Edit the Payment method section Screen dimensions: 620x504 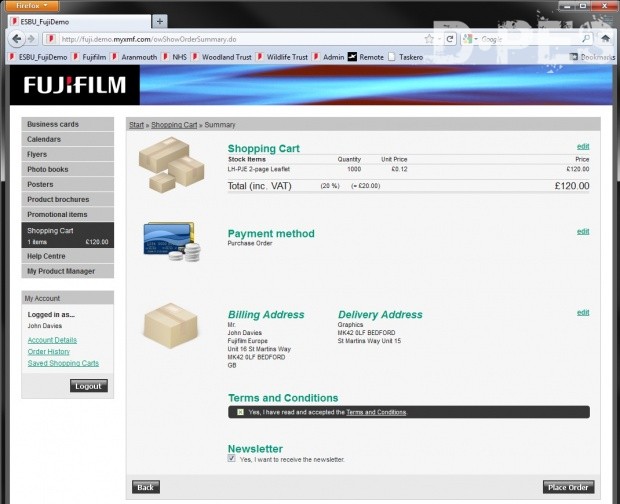pyautogui.click(x=583, y=232)
